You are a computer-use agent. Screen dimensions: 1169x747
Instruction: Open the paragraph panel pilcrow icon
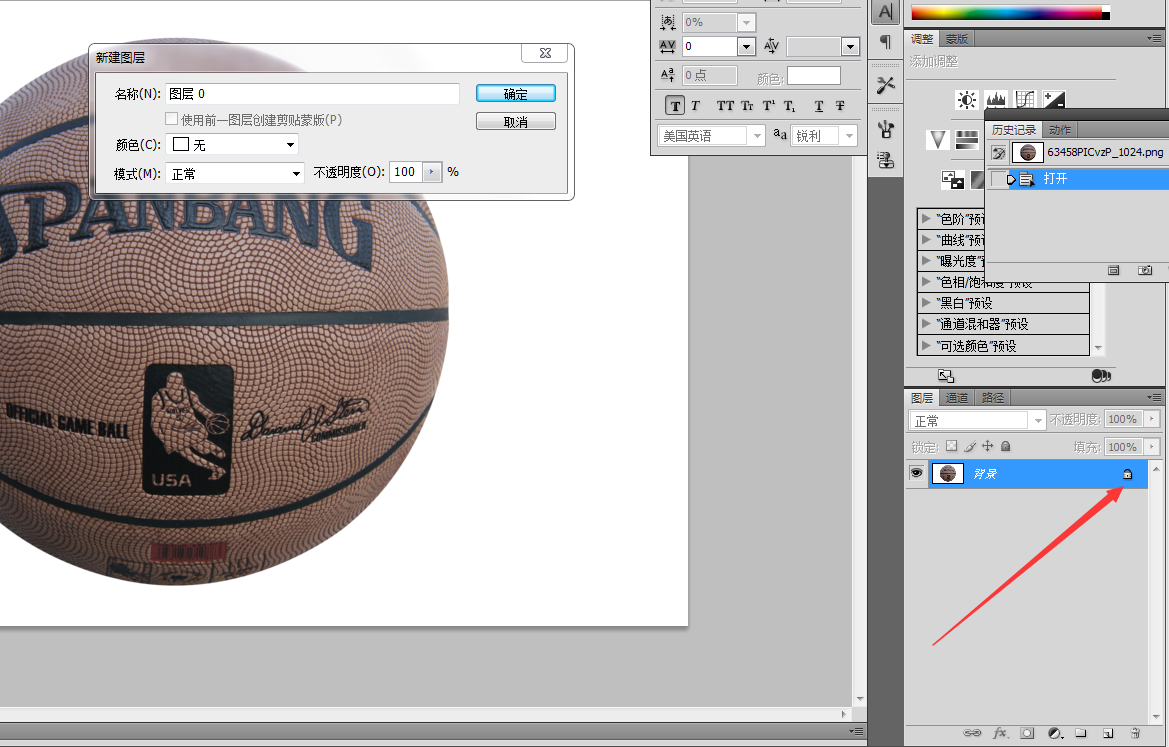[x=886, y=42]
